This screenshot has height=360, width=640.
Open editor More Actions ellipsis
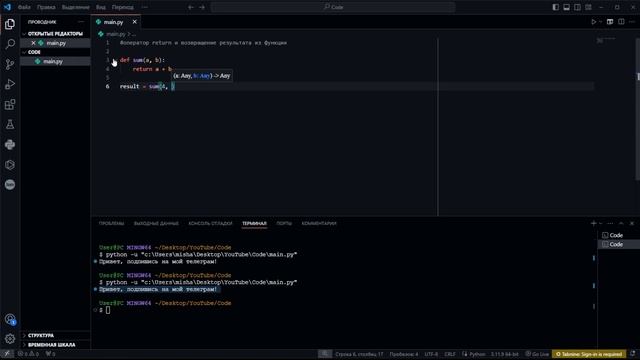click(632, 22)
